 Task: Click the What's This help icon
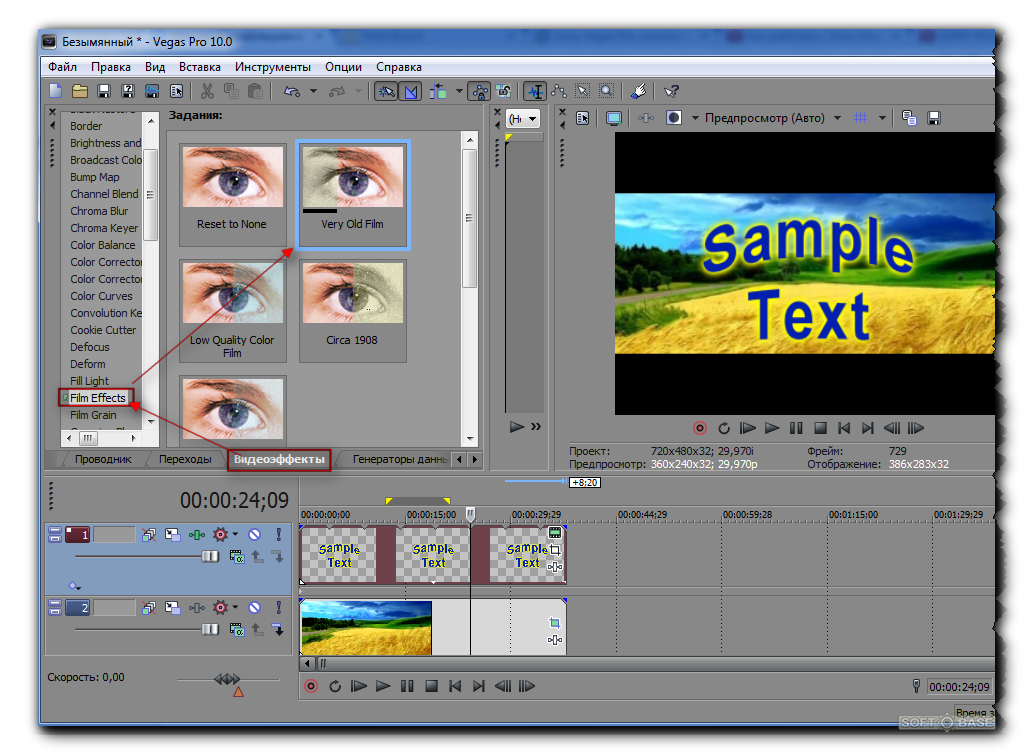[x=671, y=91]
